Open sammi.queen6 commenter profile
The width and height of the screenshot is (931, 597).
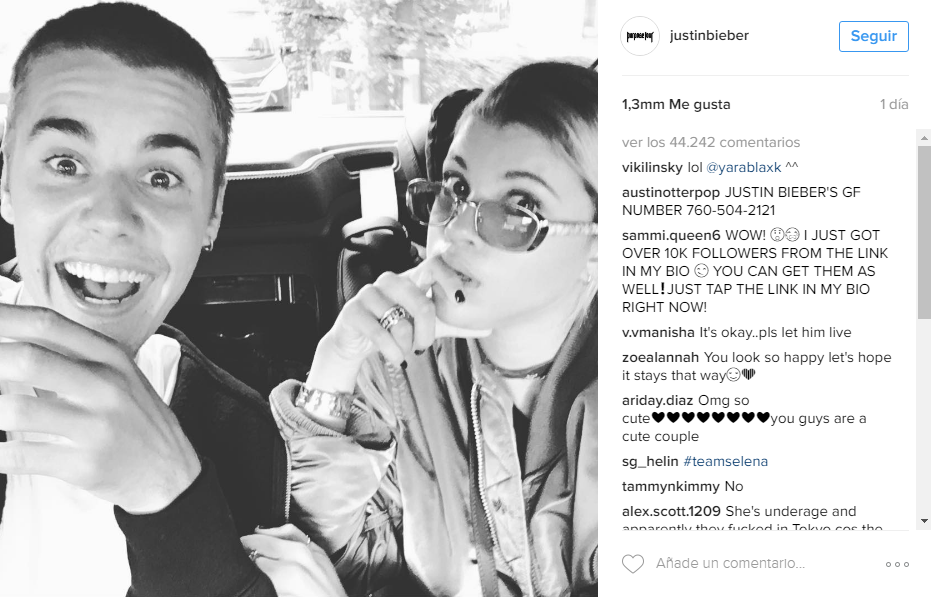671,235
